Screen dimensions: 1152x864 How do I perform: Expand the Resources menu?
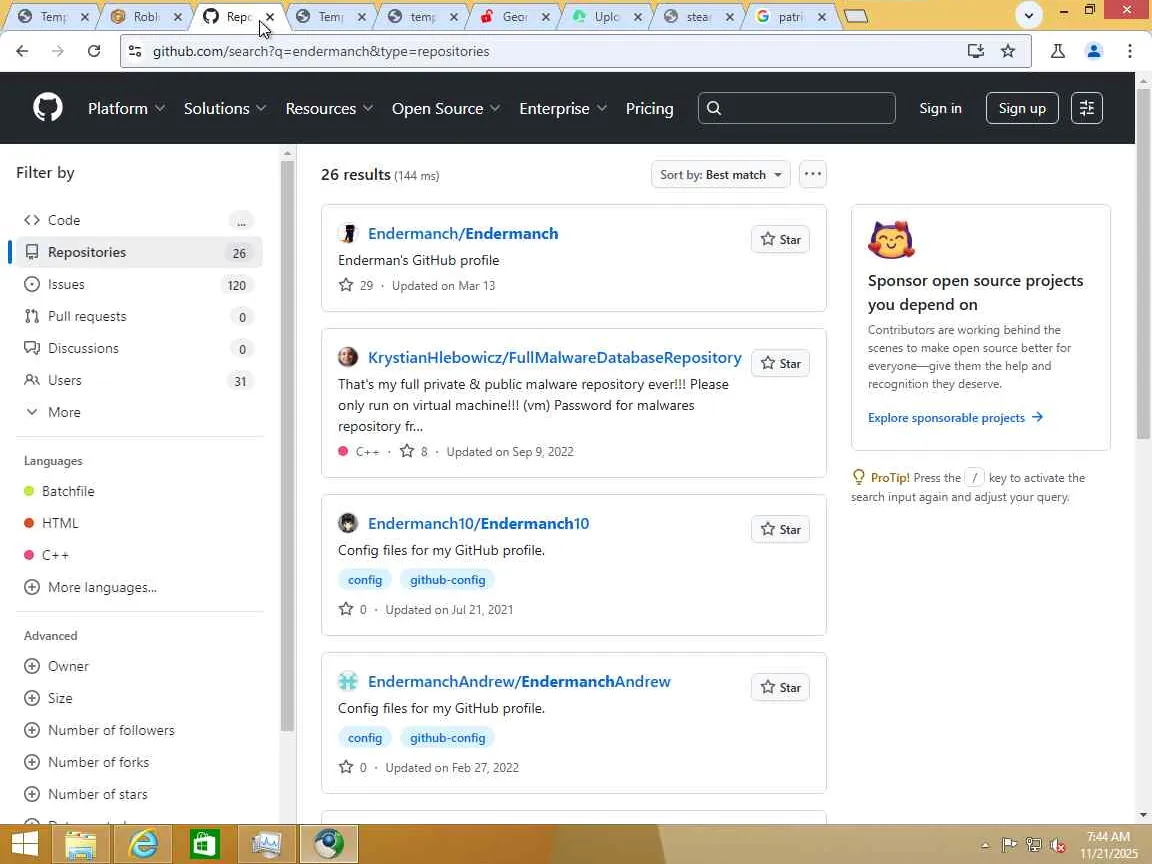click(329, 108)
